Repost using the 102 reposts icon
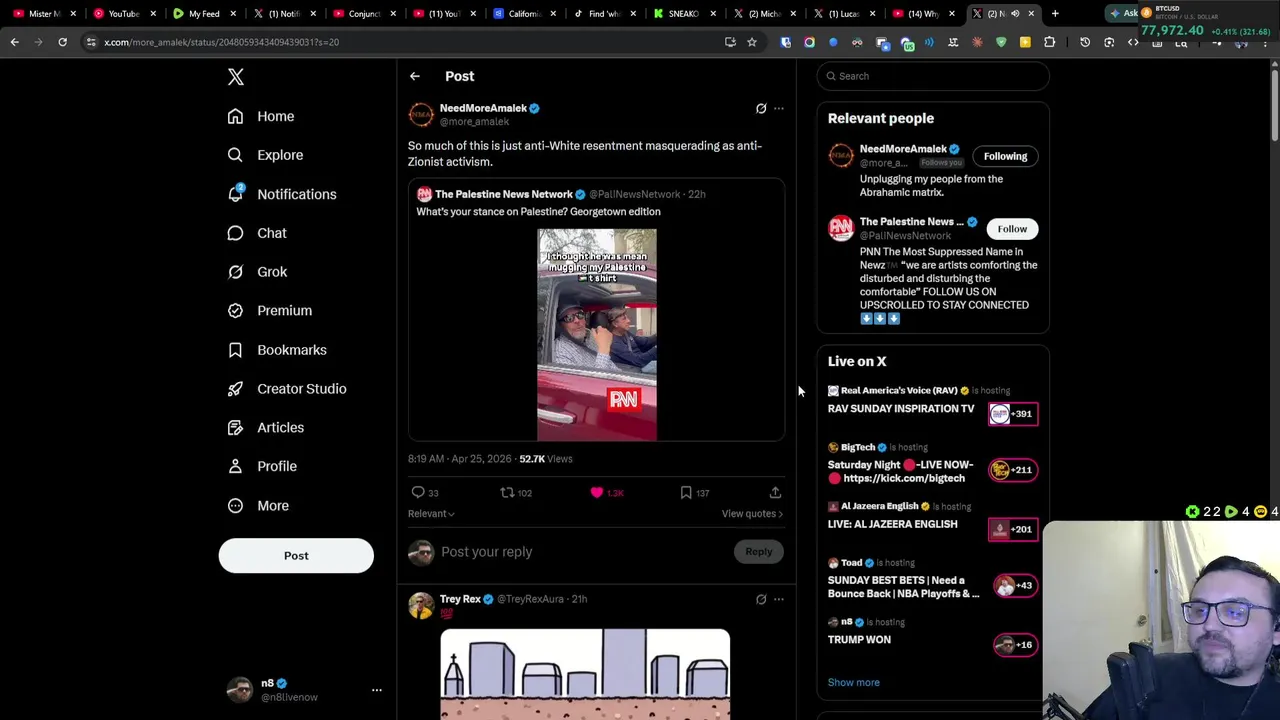Viewport: 1280px width, 720px height. click(x=516, y=492)
